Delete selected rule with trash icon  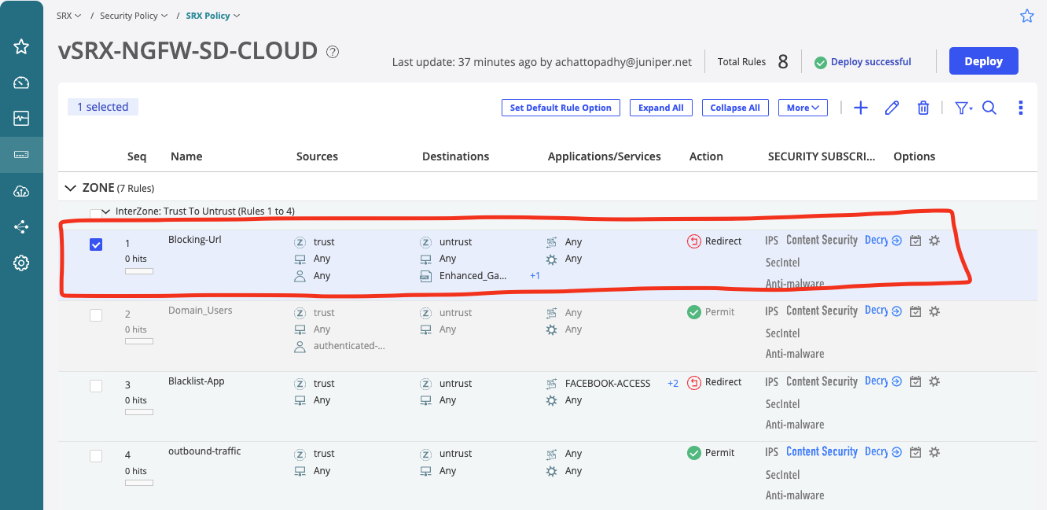coord(923,108)
